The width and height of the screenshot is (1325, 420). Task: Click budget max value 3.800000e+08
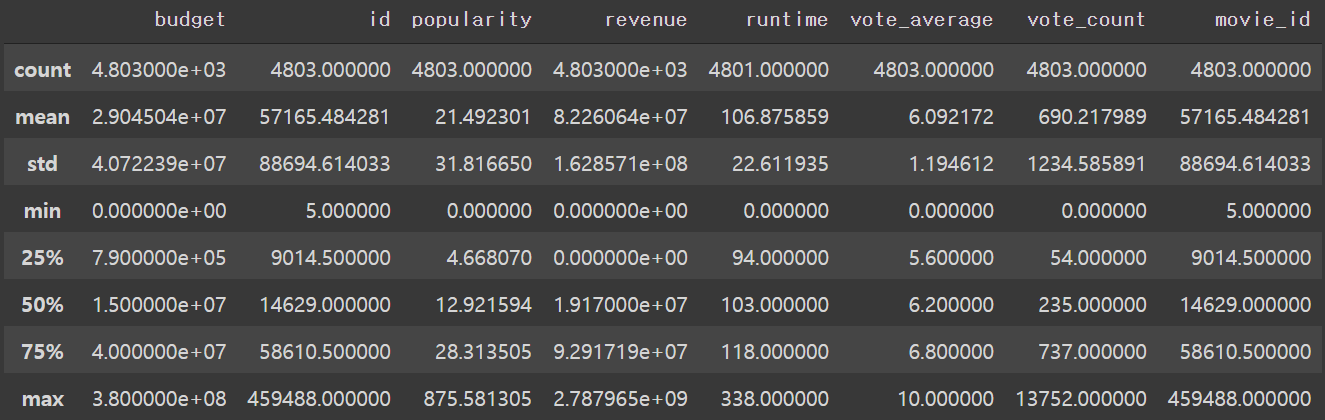[x=159, y=399]
